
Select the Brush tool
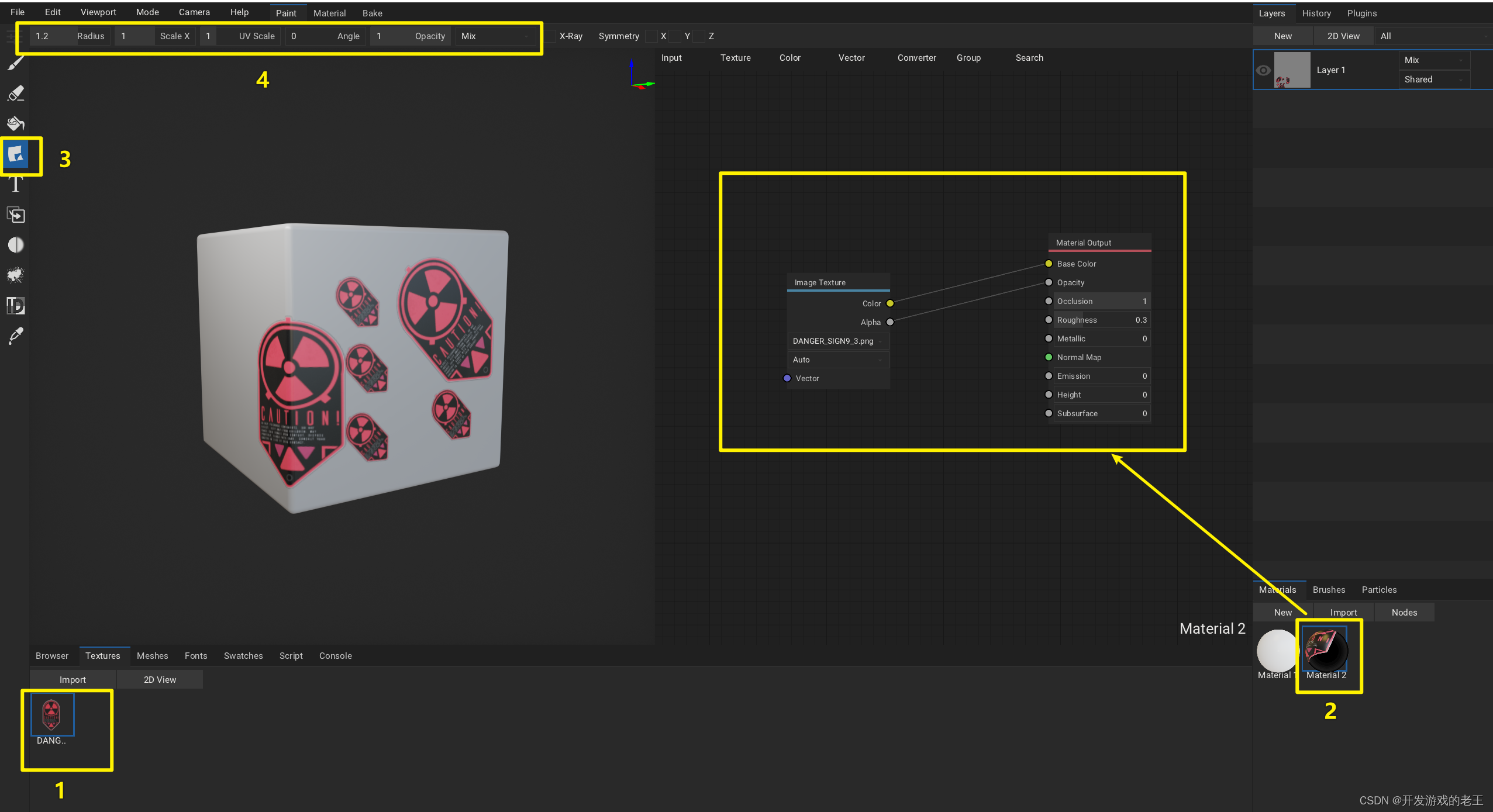(x=16, y=63)
